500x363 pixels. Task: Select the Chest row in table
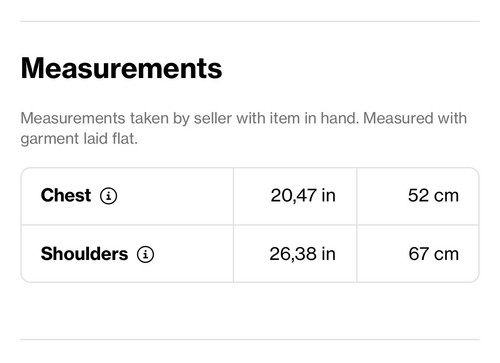(x=250, y=196)
